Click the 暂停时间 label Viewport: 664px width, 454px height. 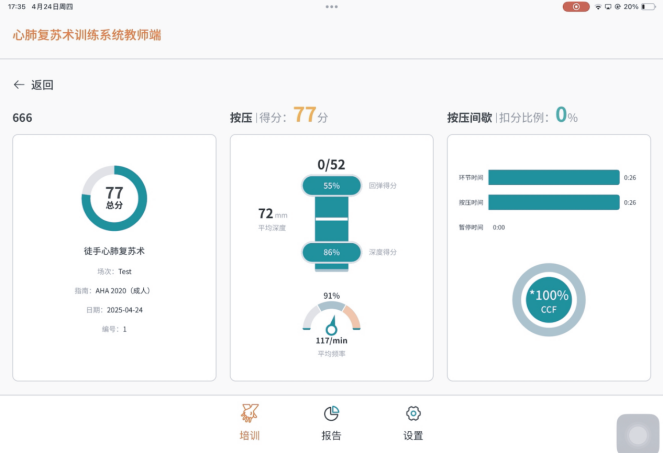[x=471, y=227]
